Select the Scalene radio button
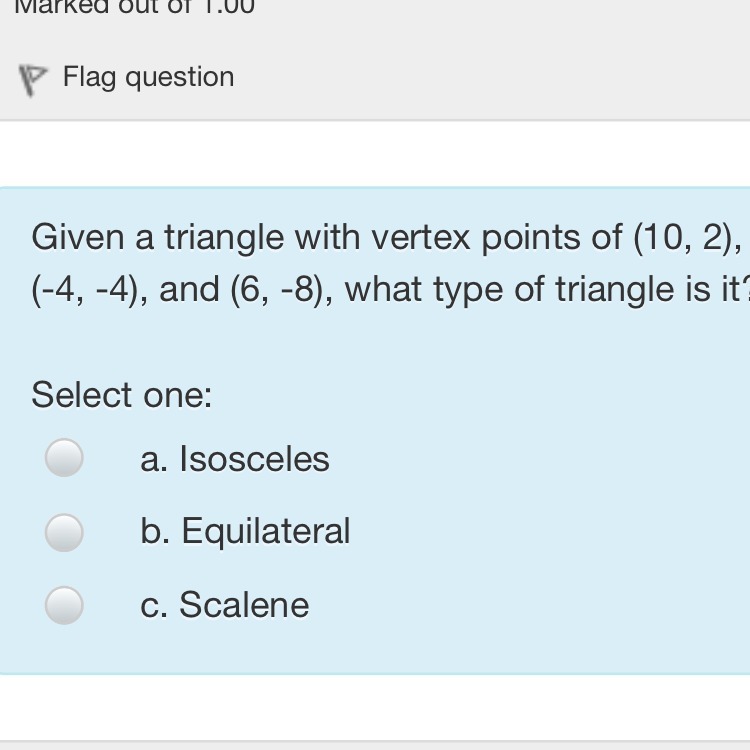 64,604
